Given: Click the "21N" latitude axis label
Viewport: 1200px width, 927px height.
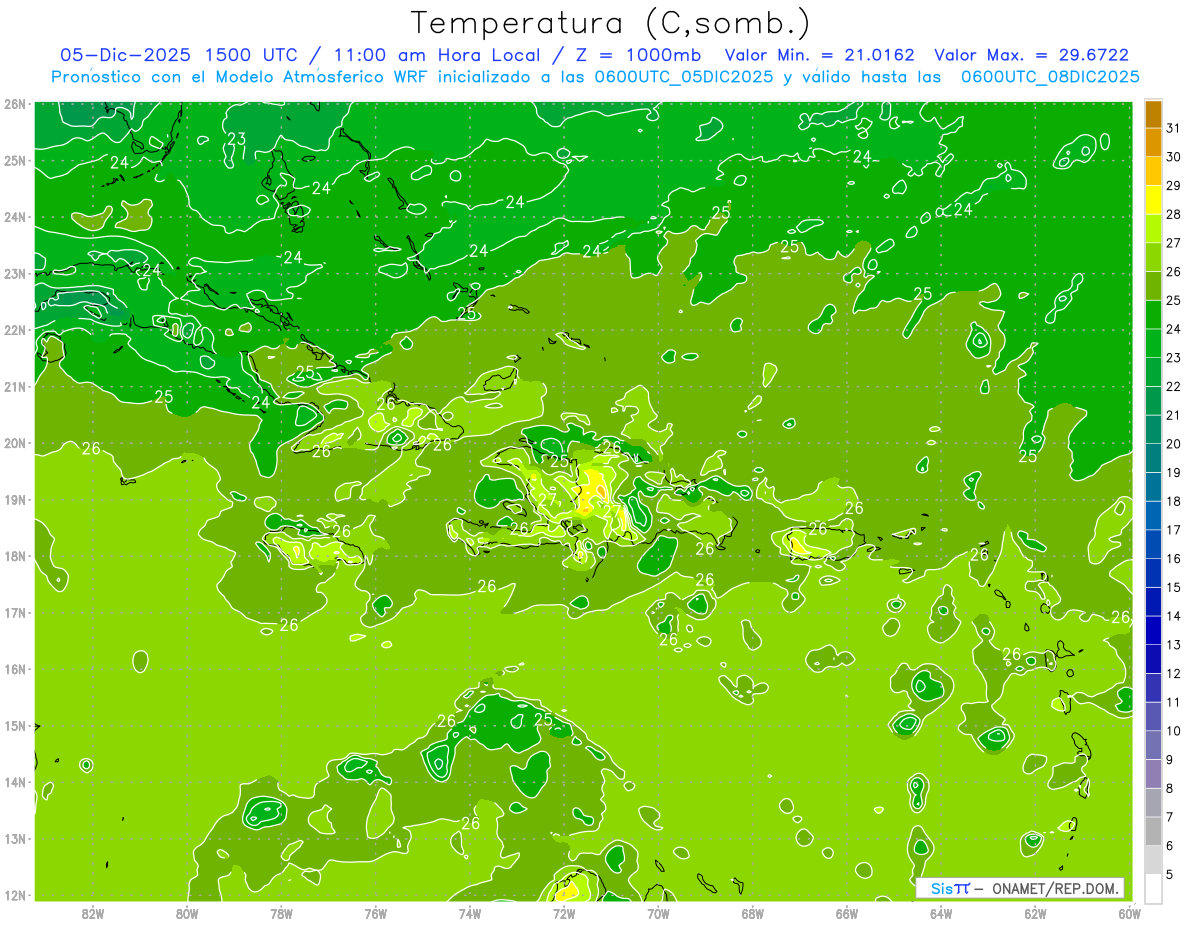Looking at the screenshot, I should click(15, 386).
